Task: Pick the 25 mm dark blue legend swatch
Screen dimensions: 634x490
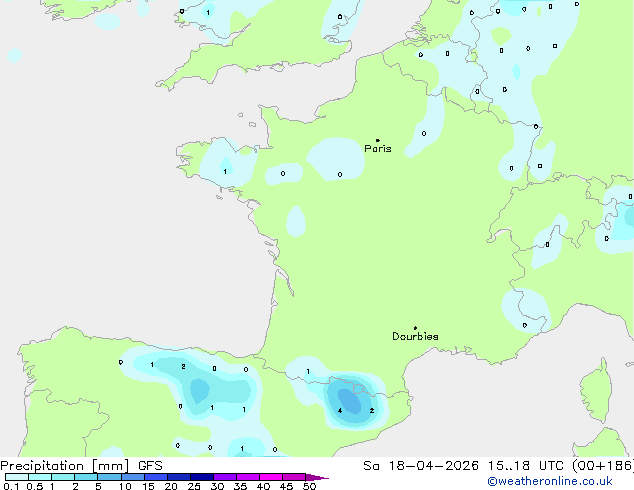Action: [201, 477]
